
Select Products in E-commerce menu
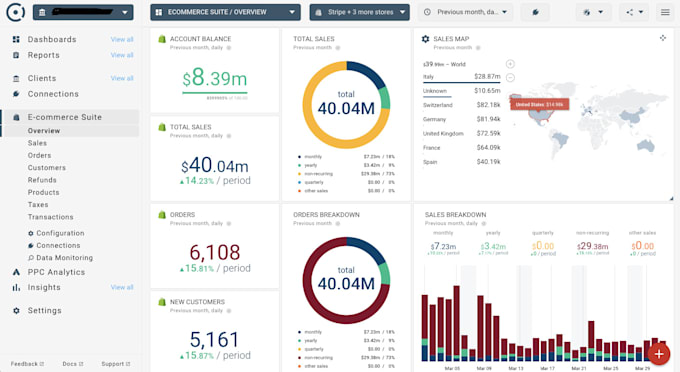pos(43,193)
